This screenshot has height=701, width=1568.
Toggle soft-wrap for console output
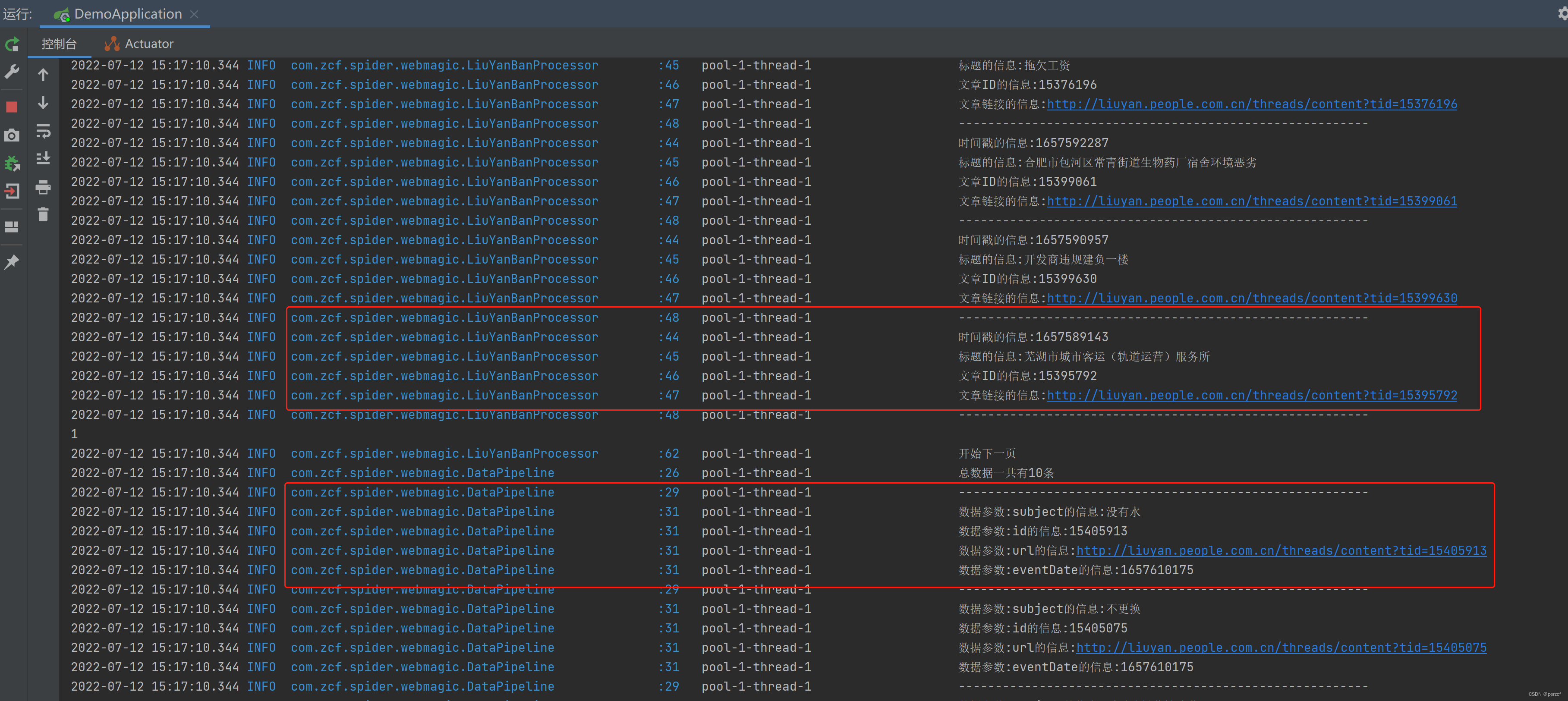(x=43, y=131)
